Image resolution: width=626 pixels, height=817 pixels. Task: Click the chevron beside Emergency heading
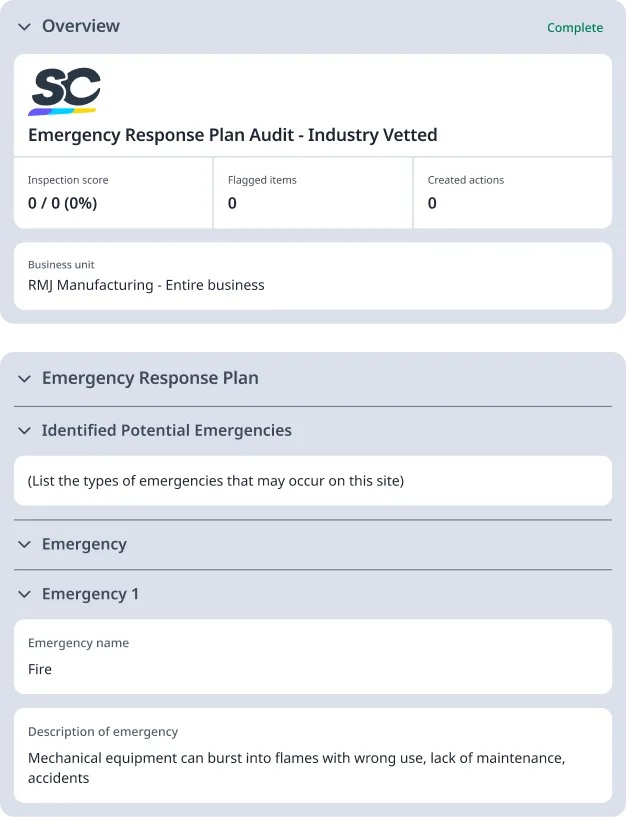(24, 544)
